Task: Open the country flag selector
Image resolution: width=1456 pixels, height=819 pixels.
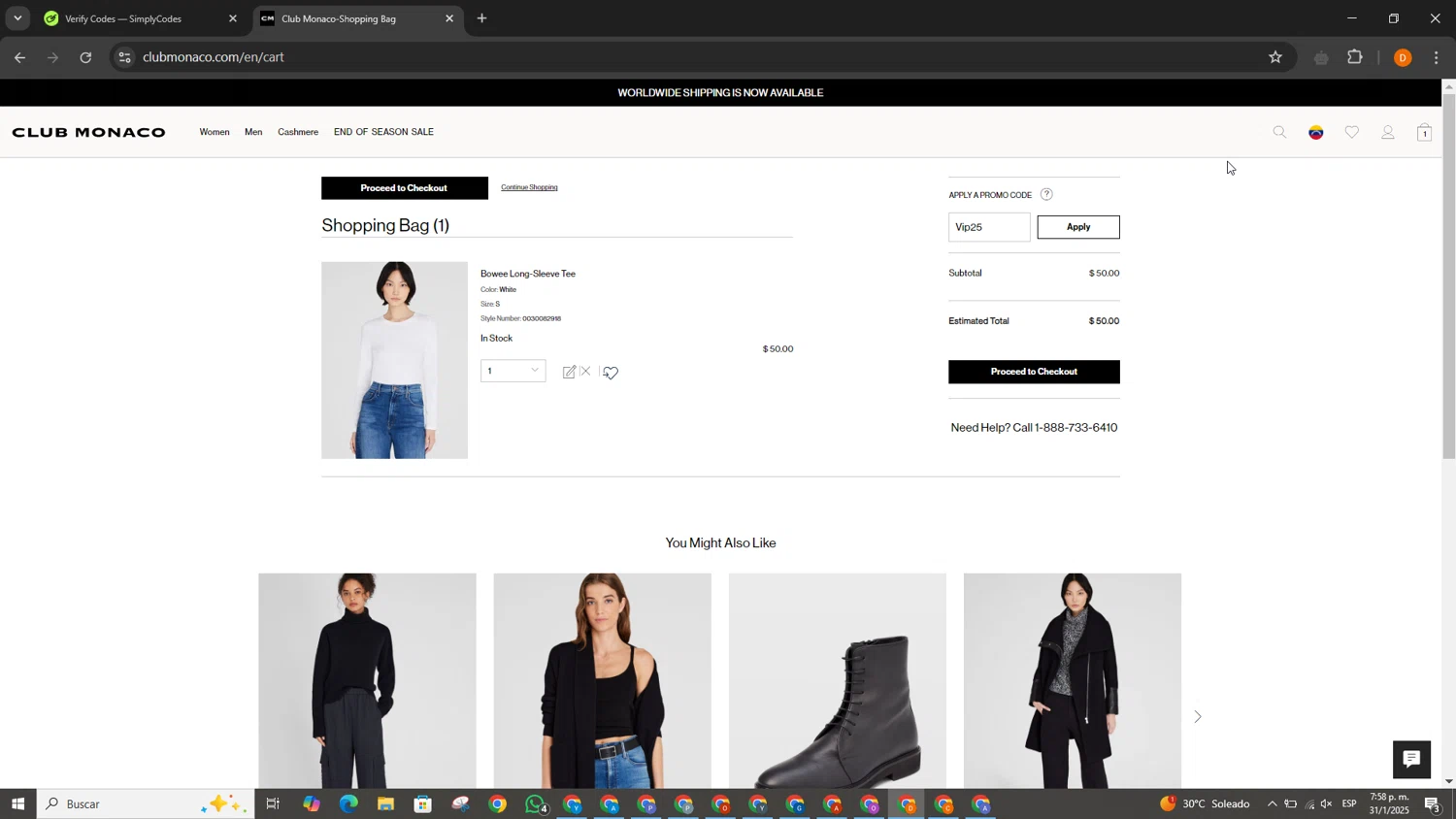Action: (x=1316, y=133)
